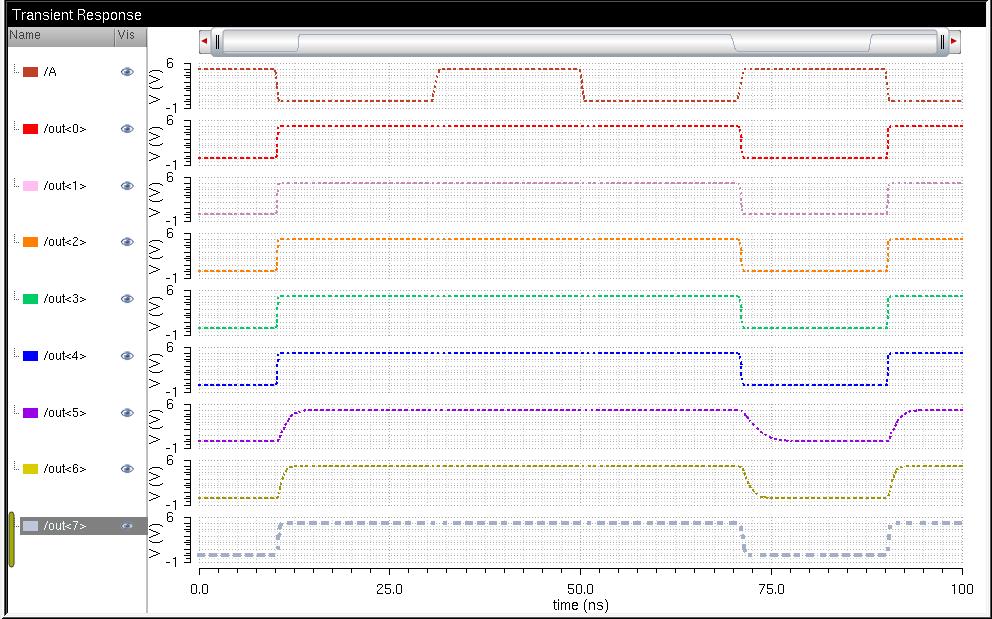Click the olive vertical scrollbar in signal list

click(x=11, y=539)
